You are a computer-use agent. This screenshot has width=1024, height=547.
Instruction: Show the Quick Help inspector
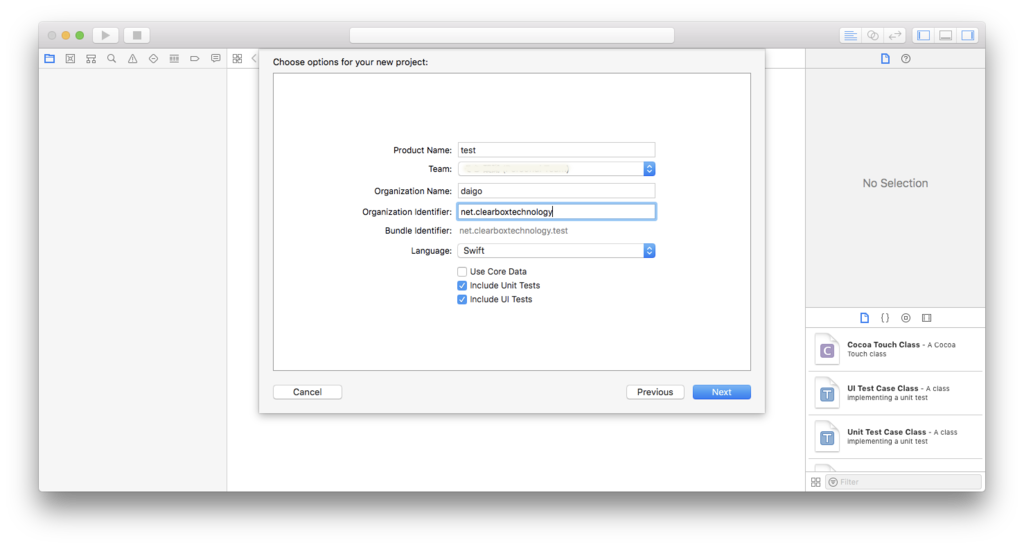(906, 59)
